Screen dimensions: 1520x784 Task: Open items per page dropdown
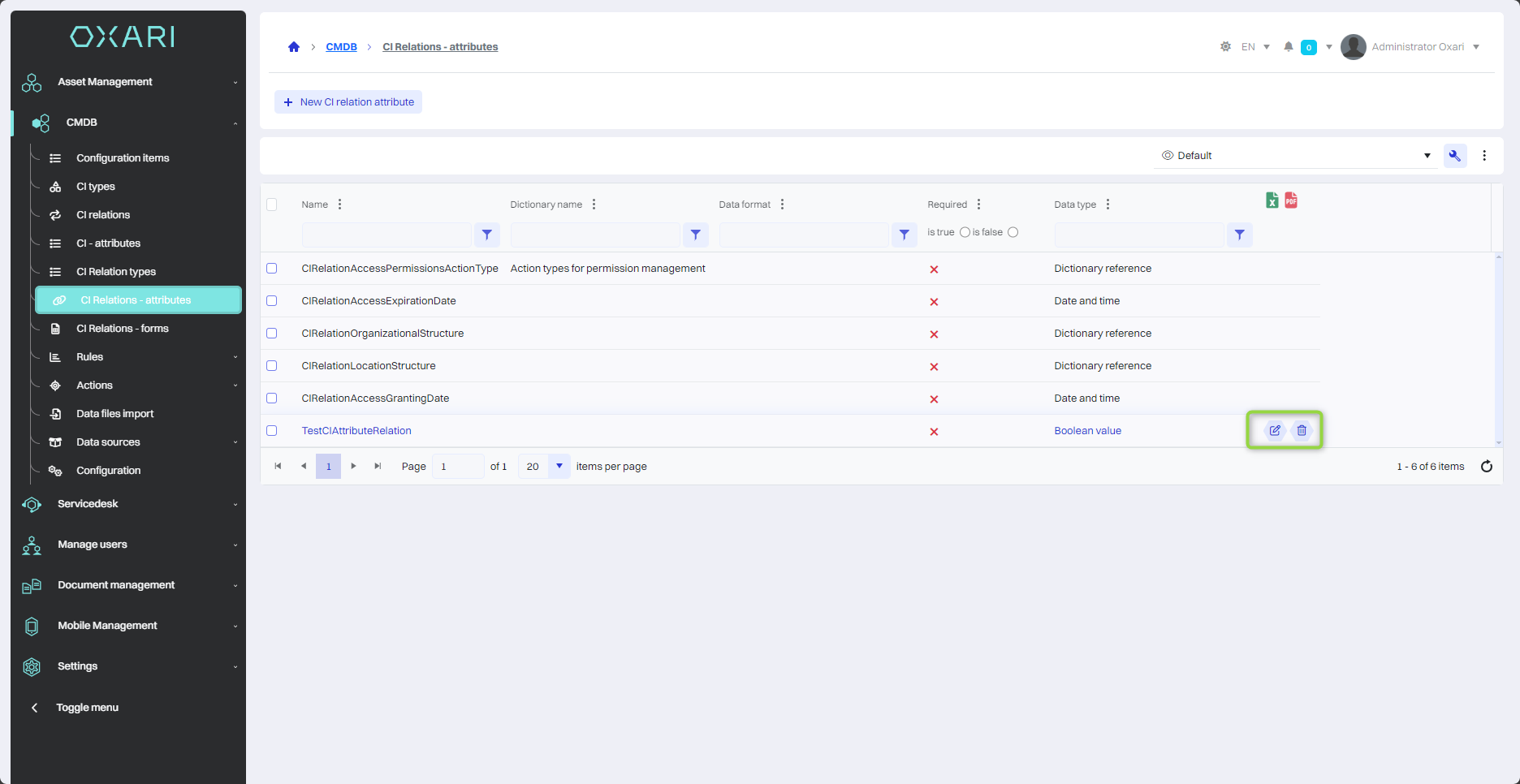559,467
